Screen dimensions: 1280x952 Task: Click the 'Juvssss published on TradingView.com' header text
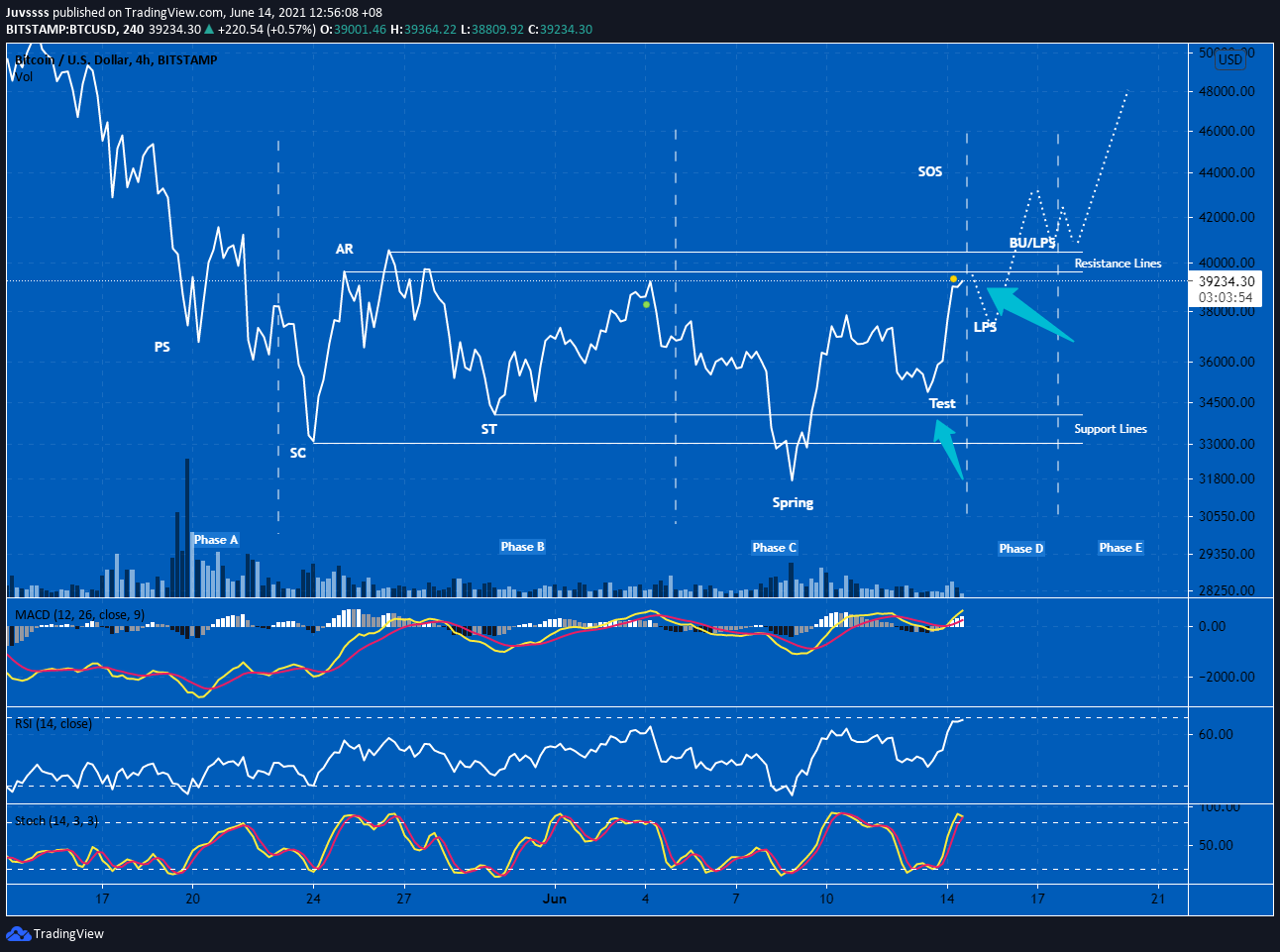(115, 12)
